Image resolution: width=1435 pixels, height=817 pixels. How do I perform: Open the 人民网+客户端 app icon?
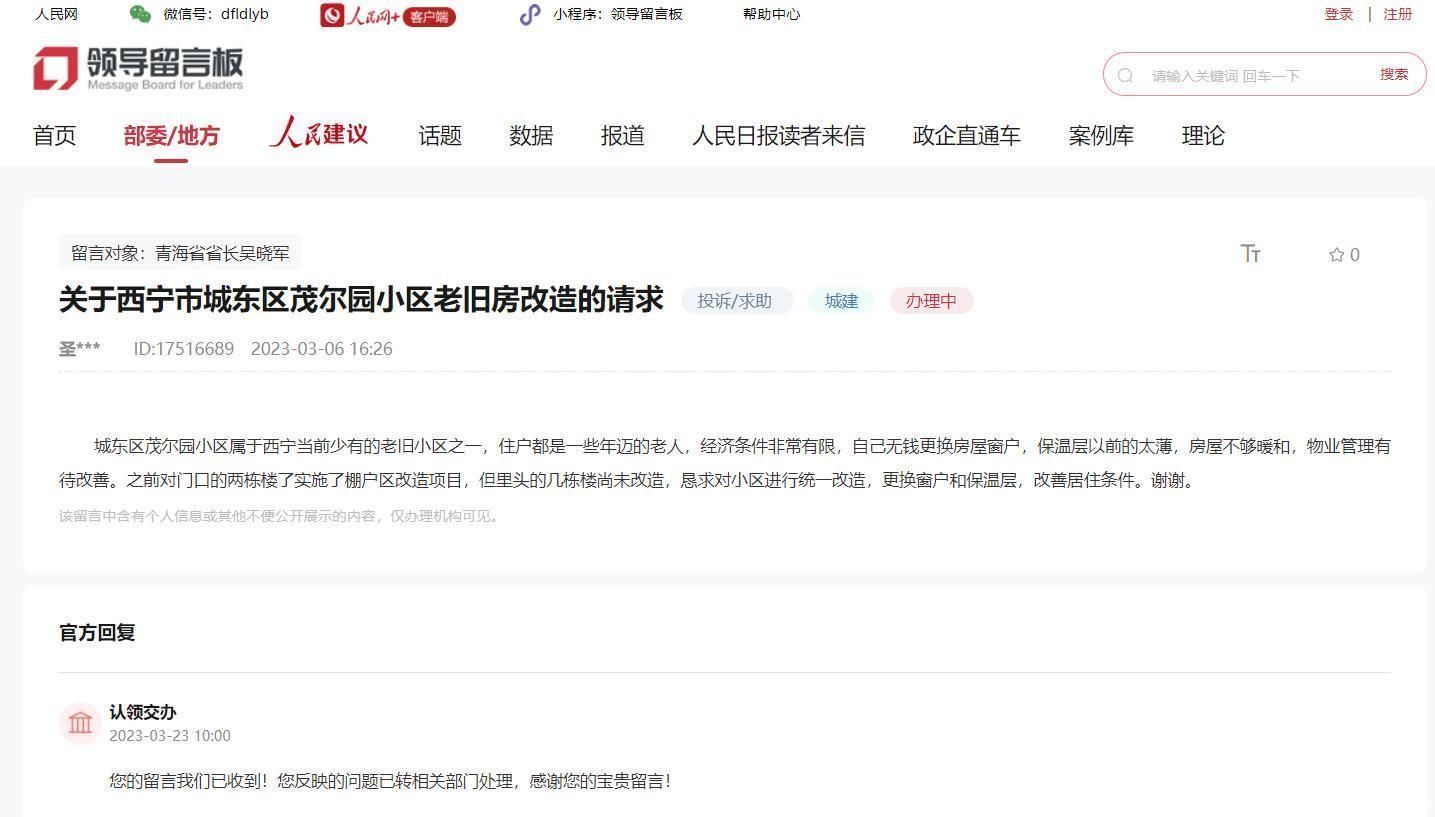[x=388, y=15]
